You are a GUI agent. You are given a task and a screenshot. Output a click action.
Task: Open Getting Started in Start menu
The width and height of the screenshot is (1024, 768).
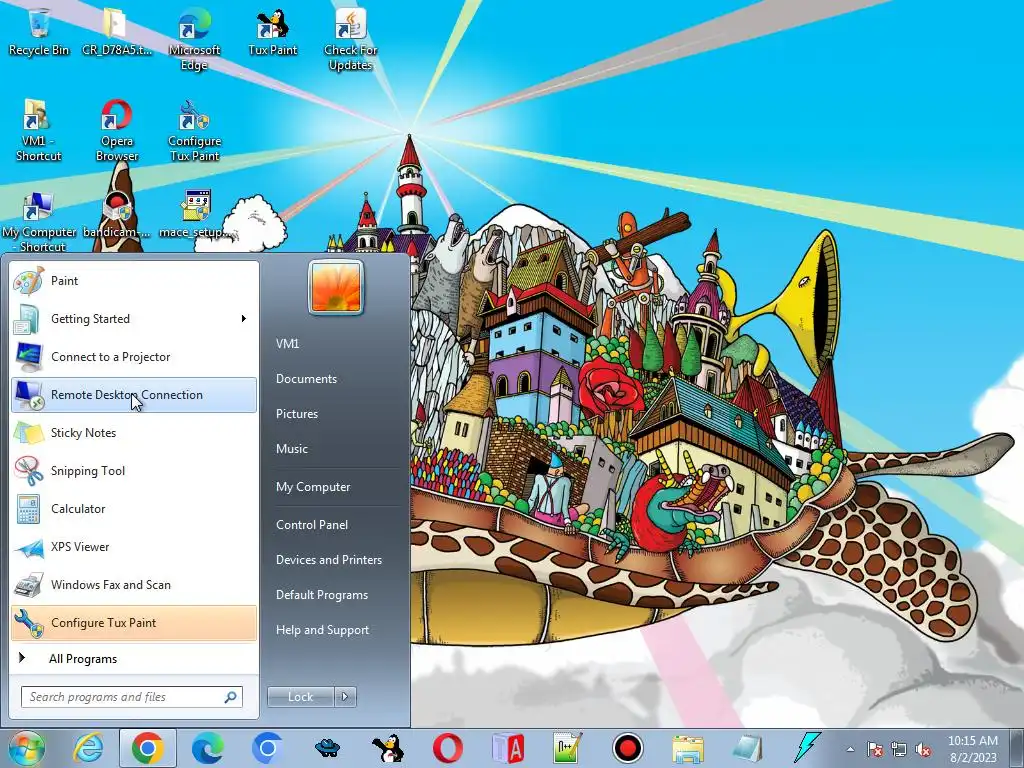(134, 319)
